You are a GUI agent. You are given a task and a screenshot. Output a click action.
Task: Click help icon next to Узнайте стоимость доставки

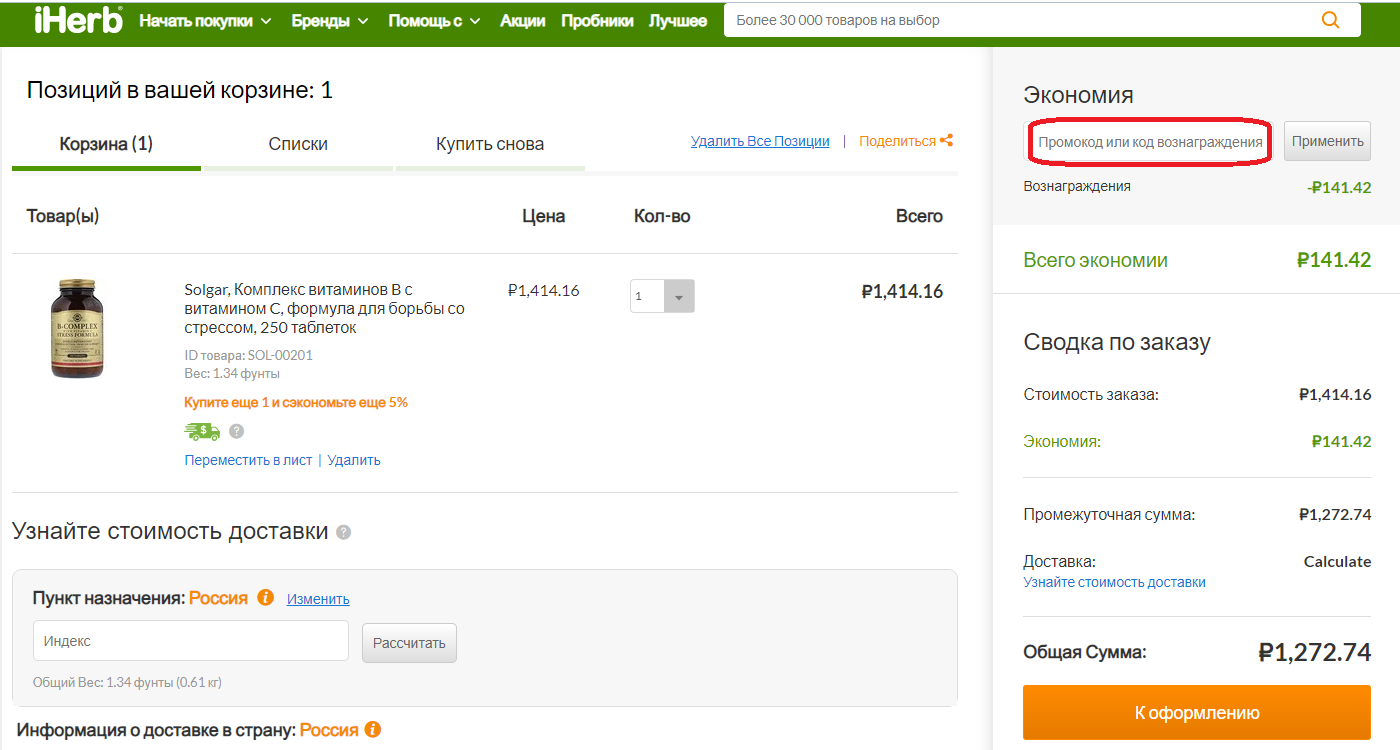click(344, 532)
